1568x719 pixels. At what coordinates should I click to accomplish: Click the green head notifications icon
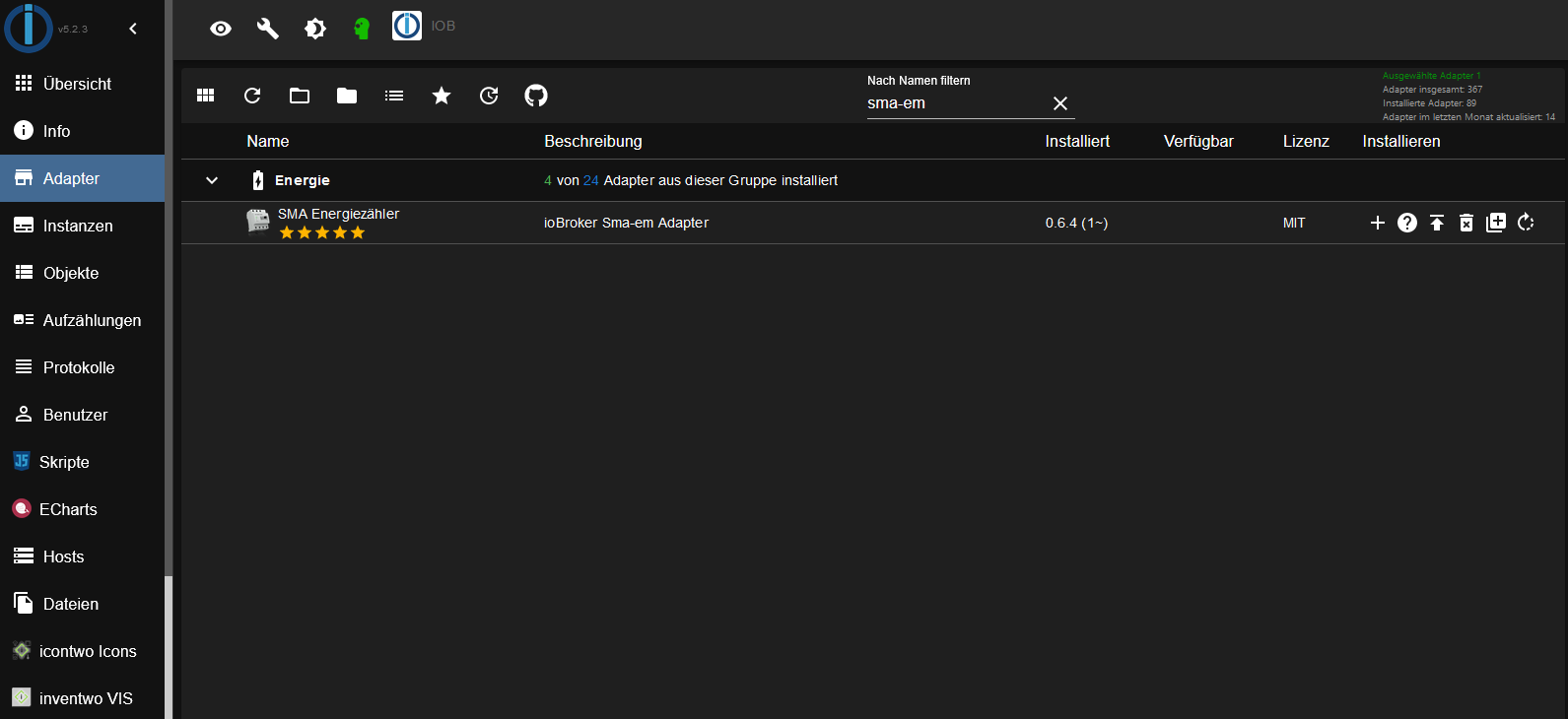pos(362,29)
